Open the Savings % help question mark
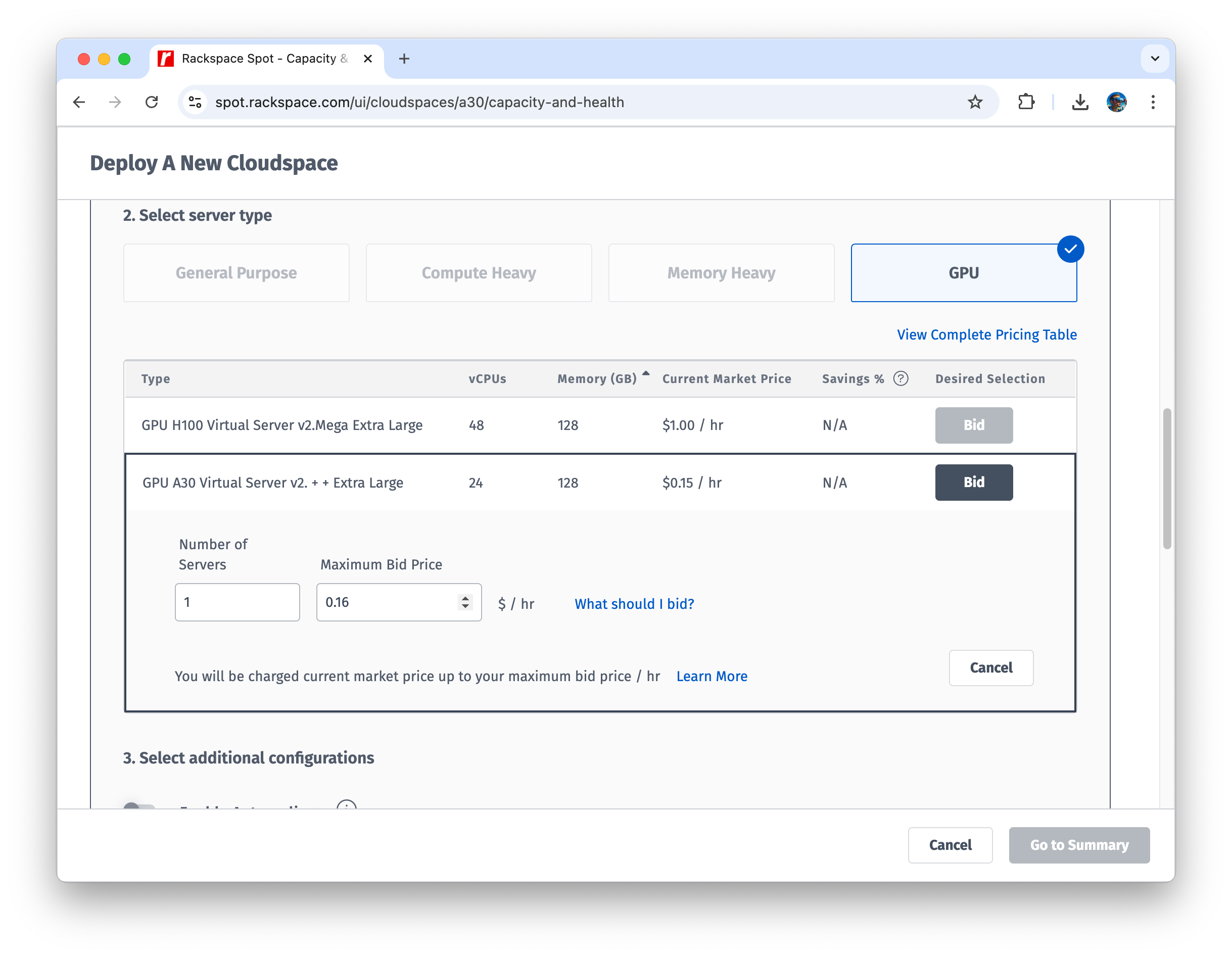The height and width of the screenshot is (957, 1232). (x=901, y=378)
